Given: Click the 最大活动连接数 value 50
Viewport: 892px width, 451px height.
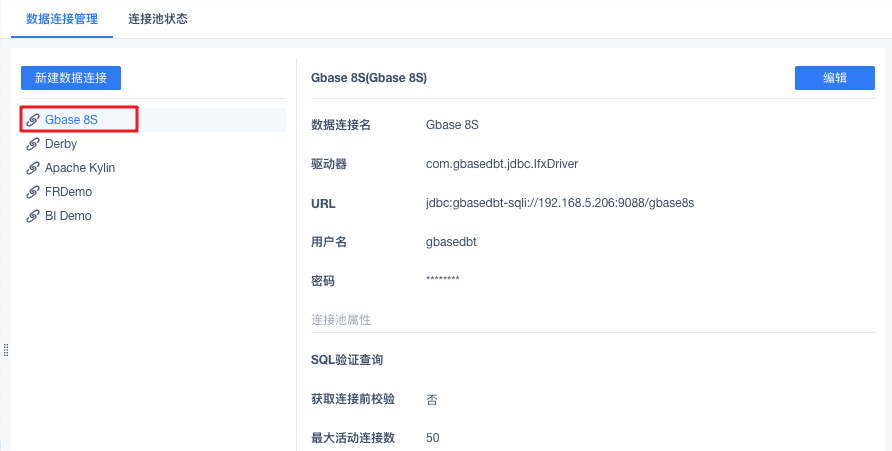Looking at the screenshot, I should coord(432,438).
